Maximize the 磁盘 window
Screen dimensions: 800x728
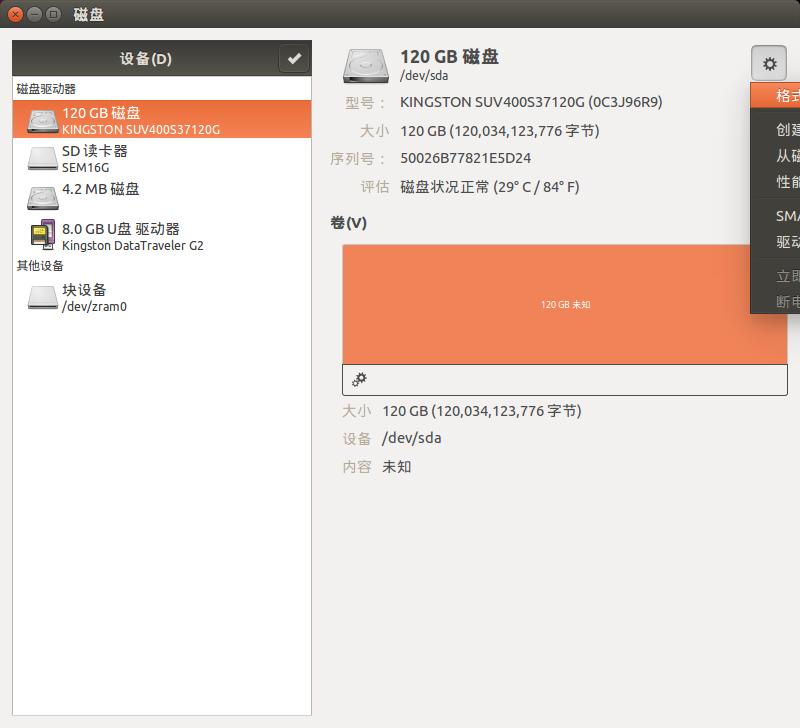point(53,14)
